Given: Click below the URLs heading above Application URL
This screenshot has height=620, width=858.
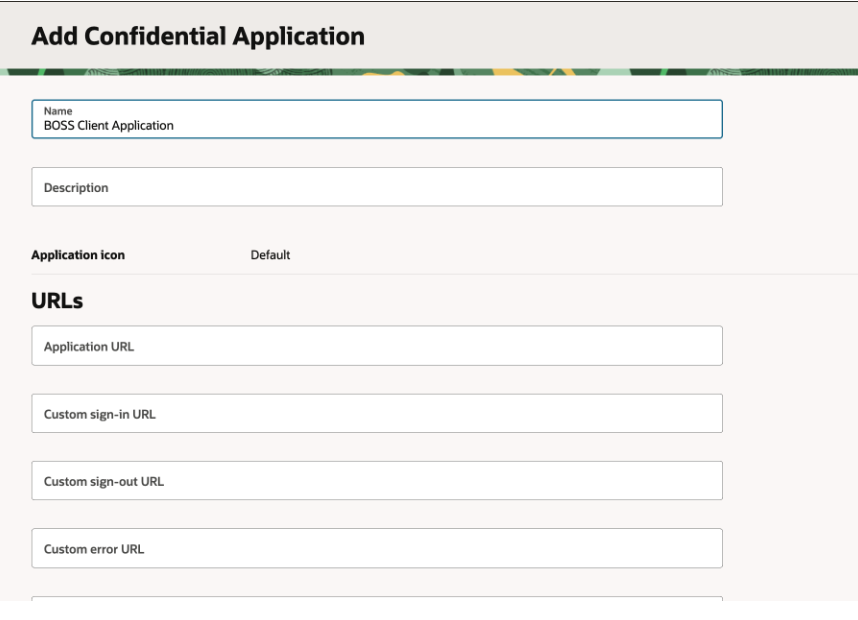Looking at the screenshot, I should [376, 316].
